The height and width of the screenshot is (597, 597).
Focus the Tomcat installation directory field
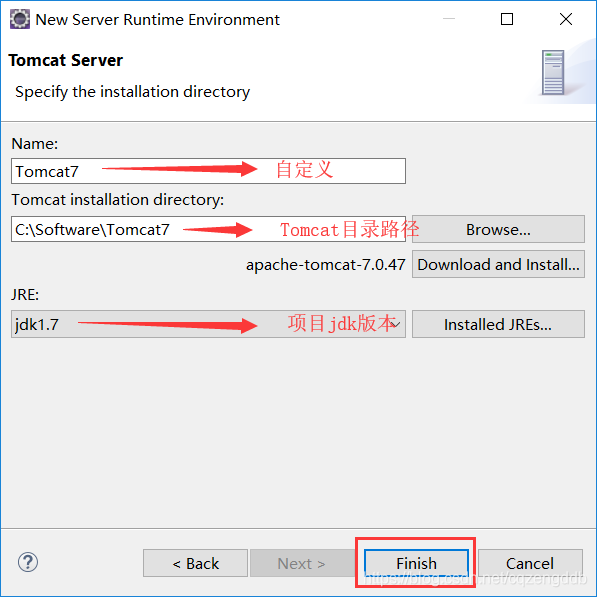208,229
